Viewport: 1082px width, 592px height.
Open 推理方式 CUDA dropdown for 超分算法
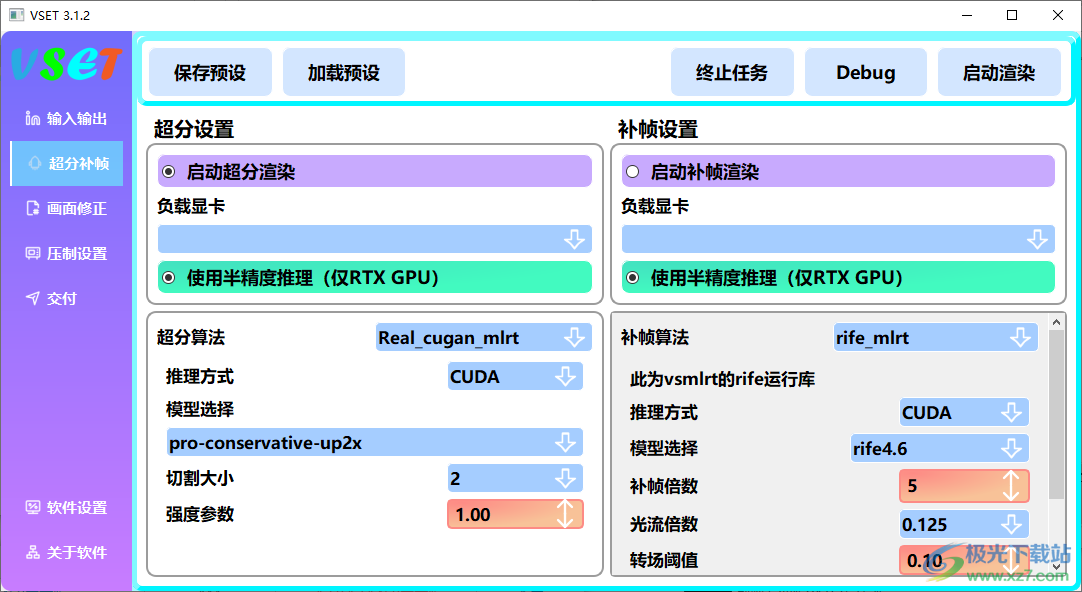point(515,377)
